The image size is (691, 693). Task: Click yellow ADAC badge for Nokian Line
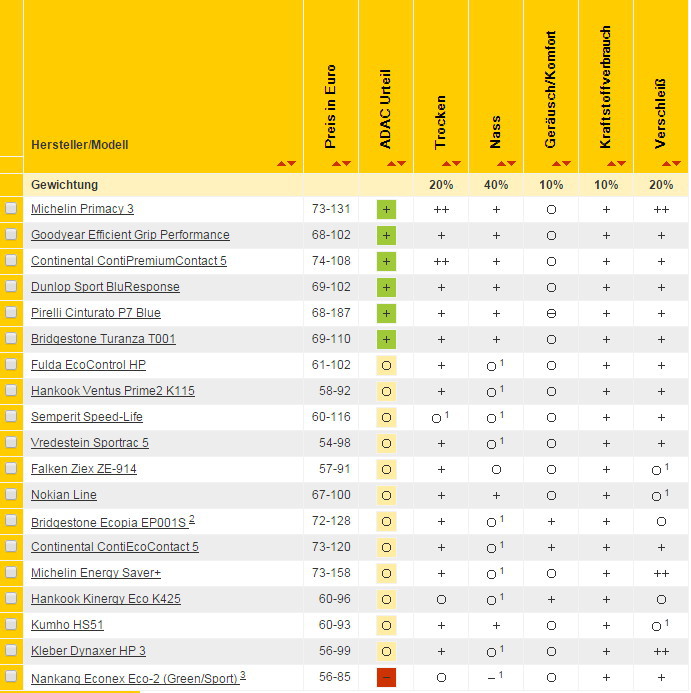point(386,495)
